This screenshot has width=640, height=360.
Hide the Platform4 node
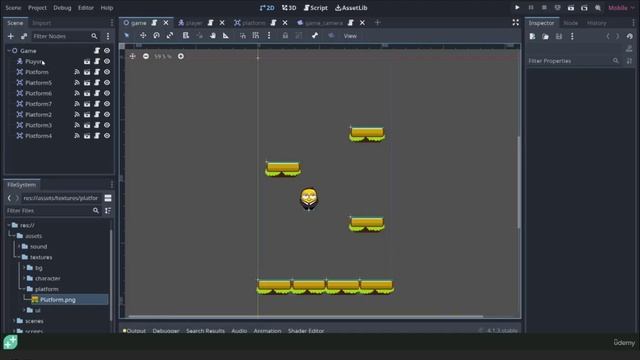click(x=107, y=136)
